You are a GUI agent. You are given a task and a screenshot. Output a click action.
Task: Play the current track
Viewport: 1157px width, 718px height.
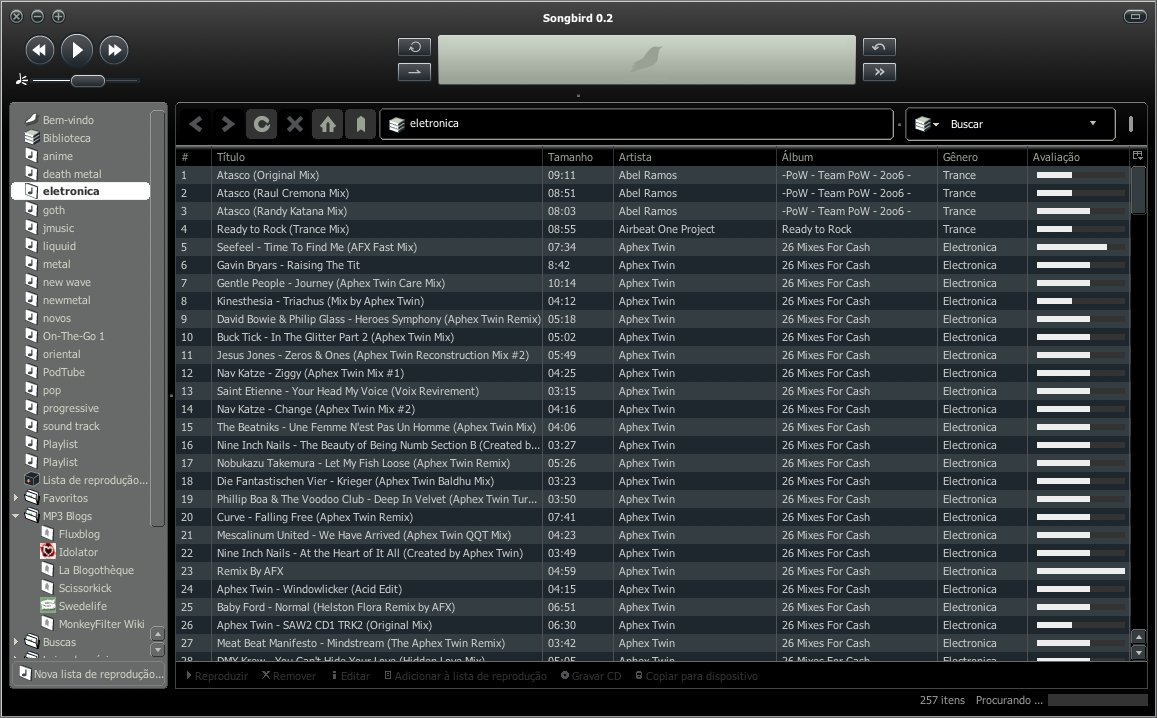(77, 49)
